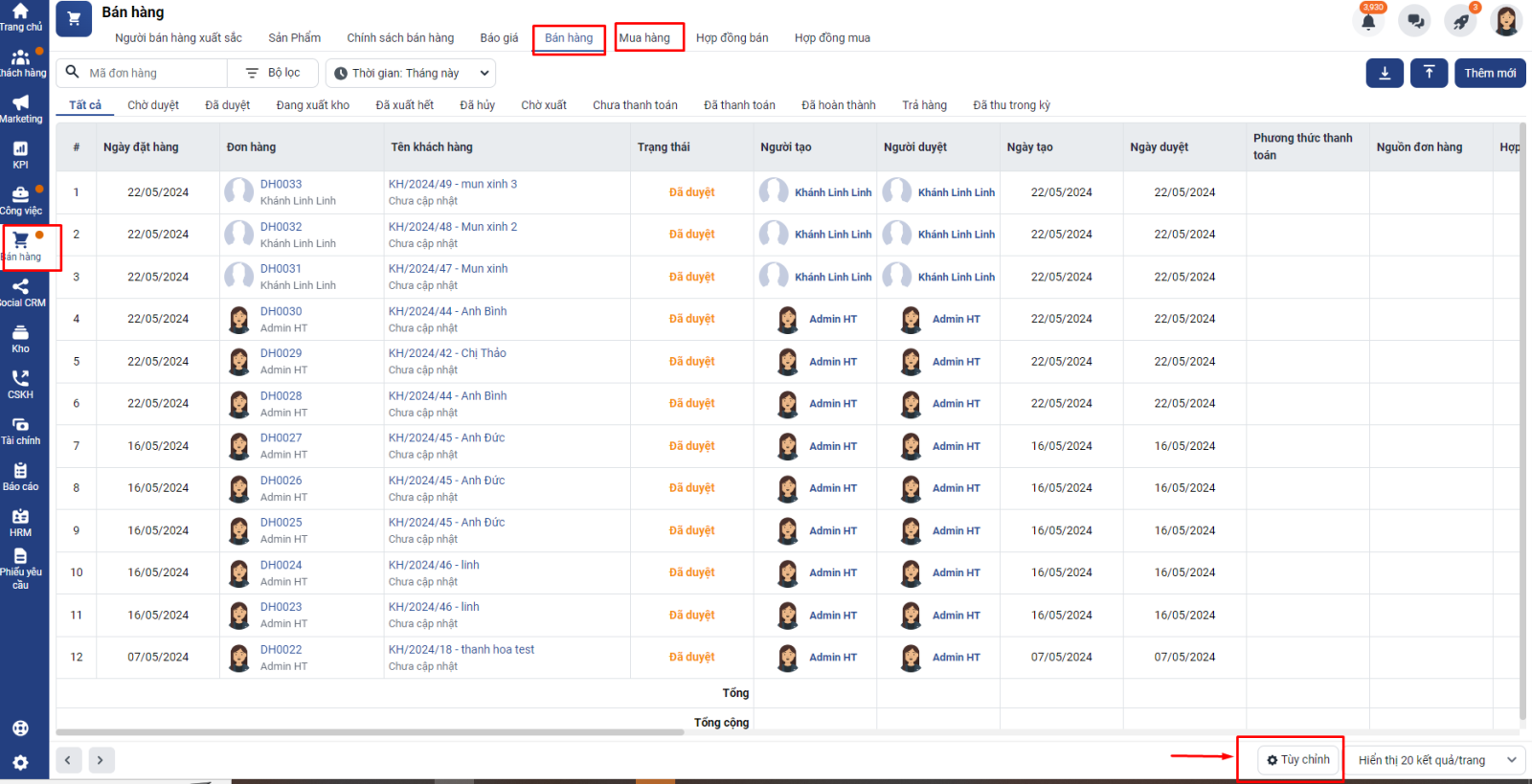
Task: Open the results per page dropdown
Action: coord(1435,760)
